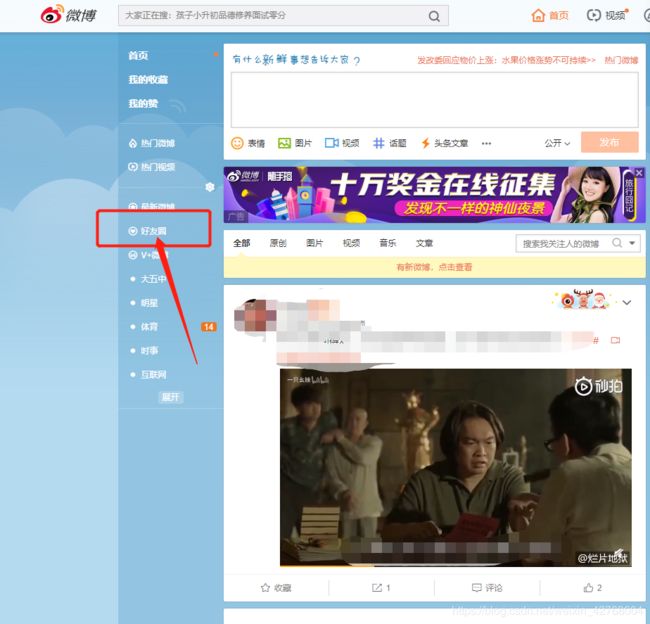Screen dimensions: 650x624
Task: Click the search magnifier icon in top bar
Action: [x=434, y=16]
